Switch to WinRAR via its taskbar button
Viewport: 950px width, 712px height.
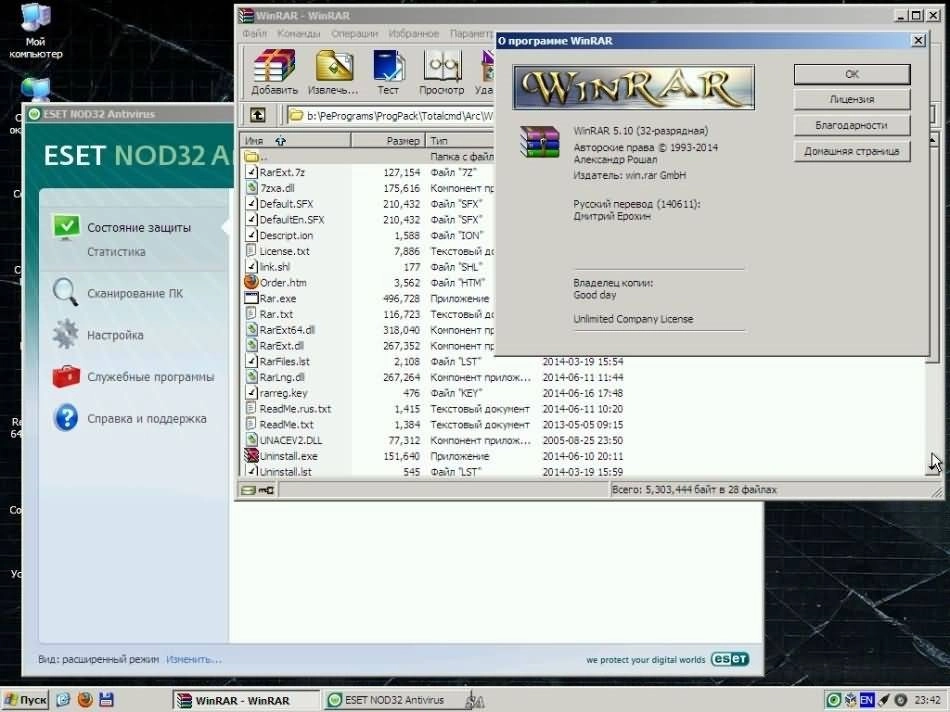point(246,700)
